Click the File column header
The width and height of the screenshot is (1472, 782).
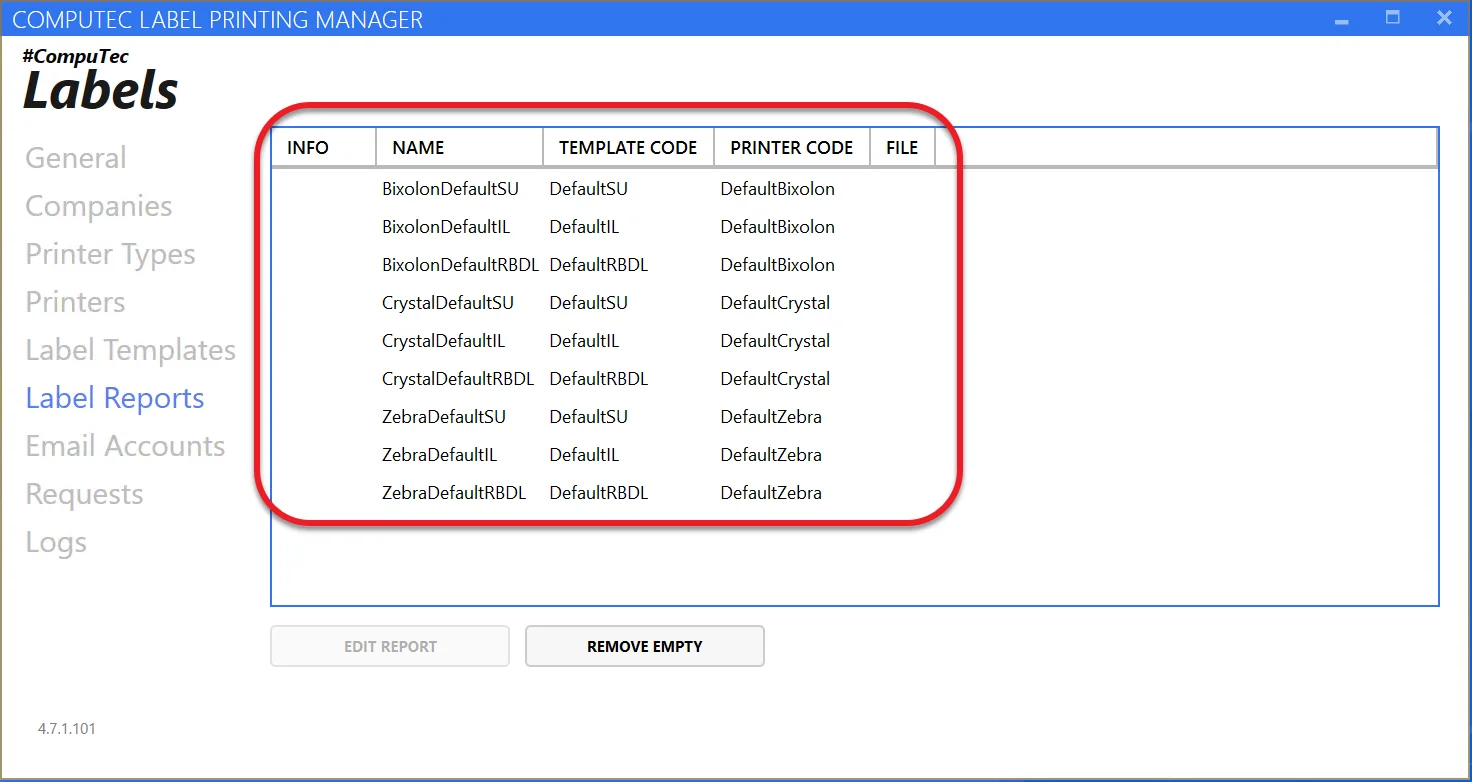(901, 147)
